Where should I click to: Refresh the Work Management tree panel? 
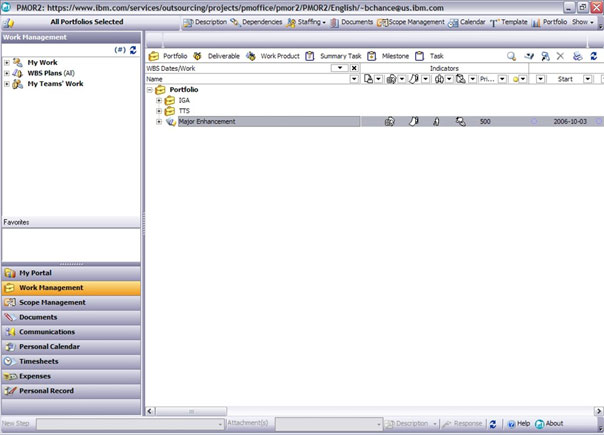[133, 50]
